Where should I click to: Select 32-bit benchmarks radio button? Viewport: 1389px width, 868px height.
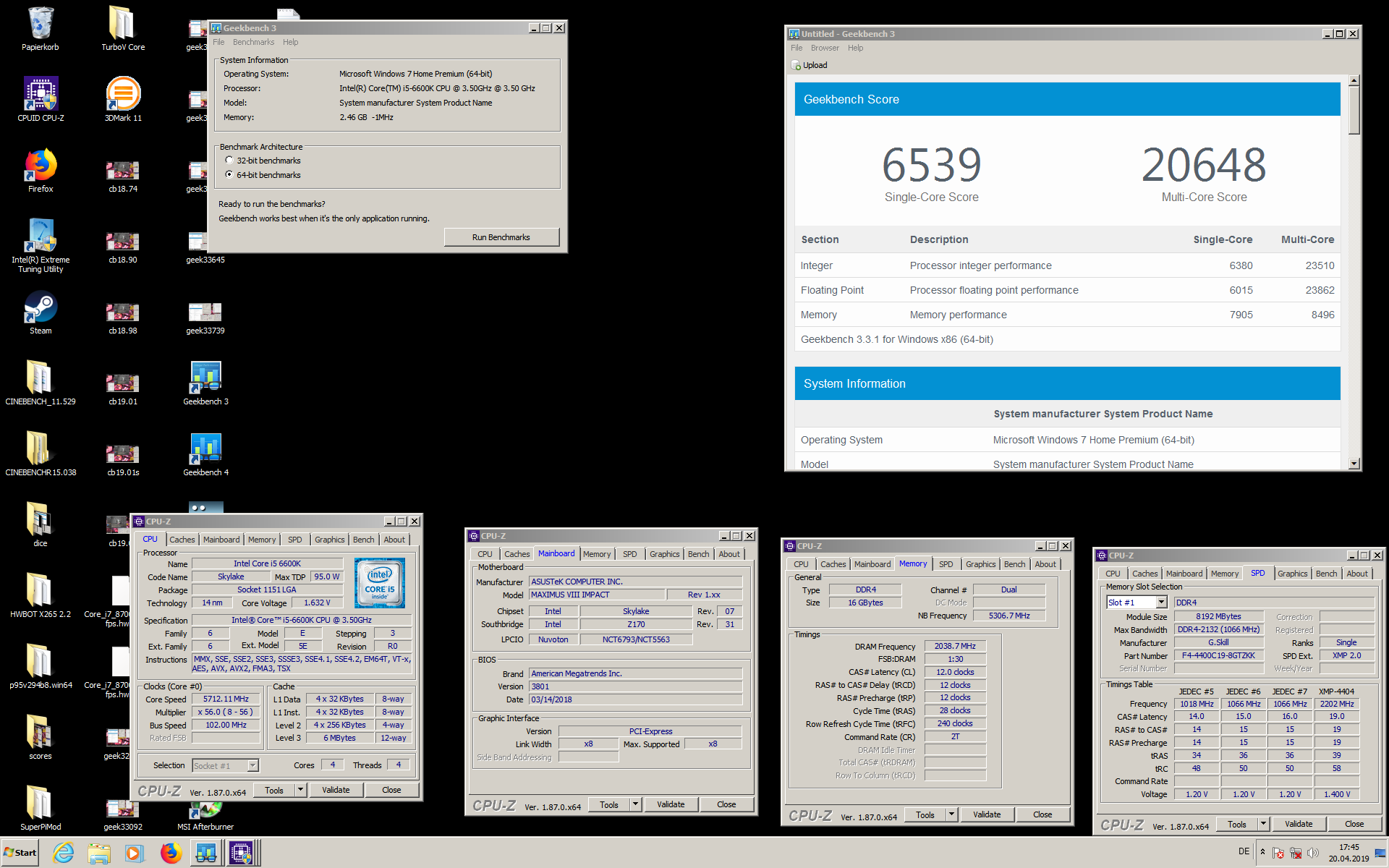229,161
